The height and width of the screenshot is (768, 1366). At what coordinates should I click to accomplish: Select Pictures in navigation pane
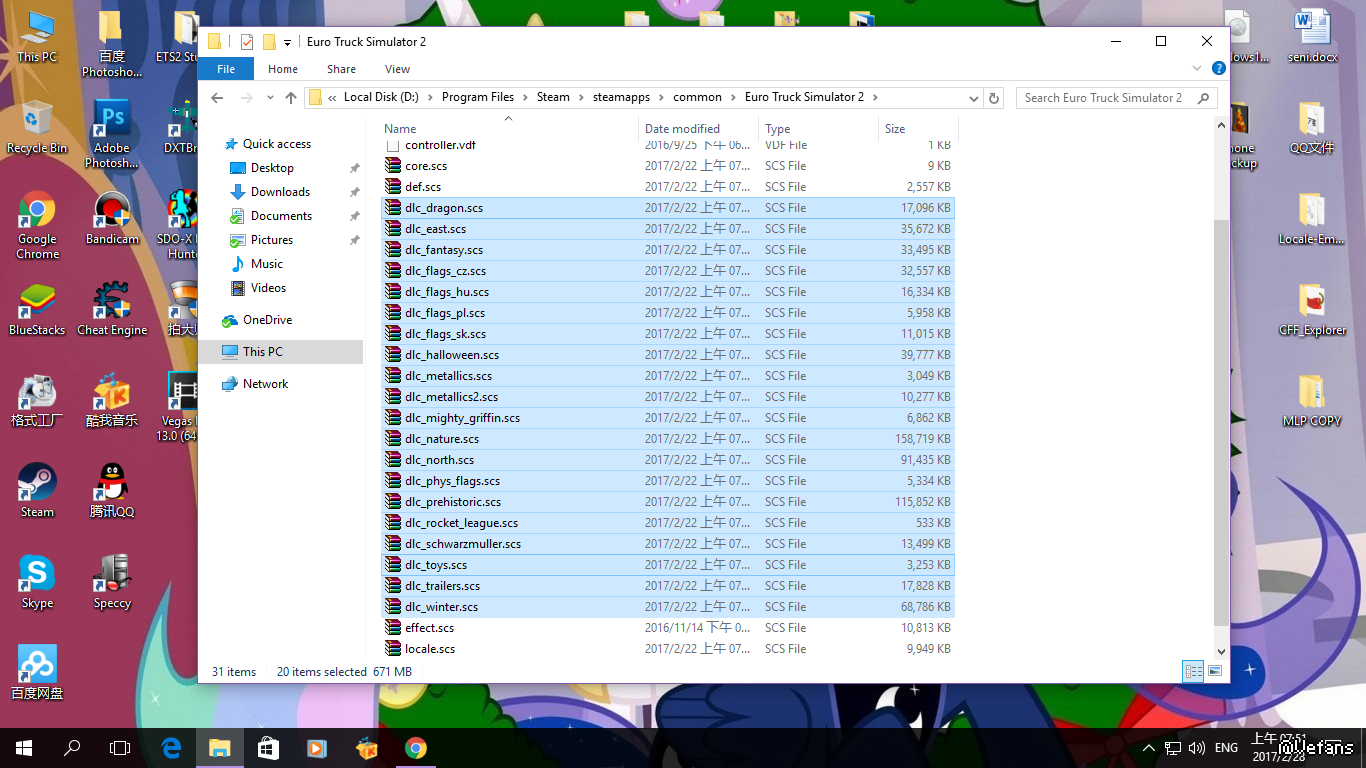point(272,240)
